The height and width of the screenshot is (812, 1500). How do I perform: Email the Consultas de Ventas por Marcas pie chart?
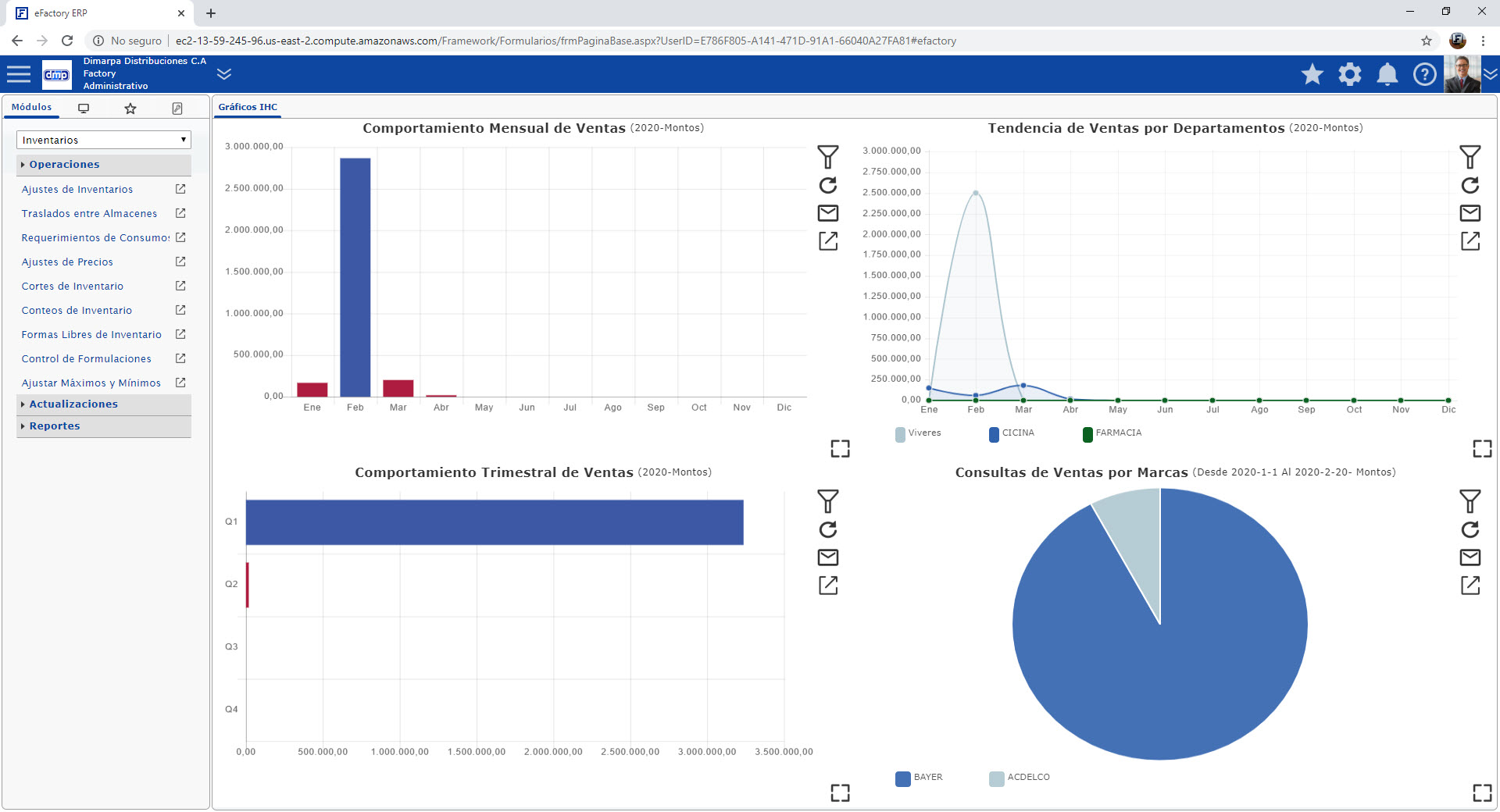click(1471, 557)
